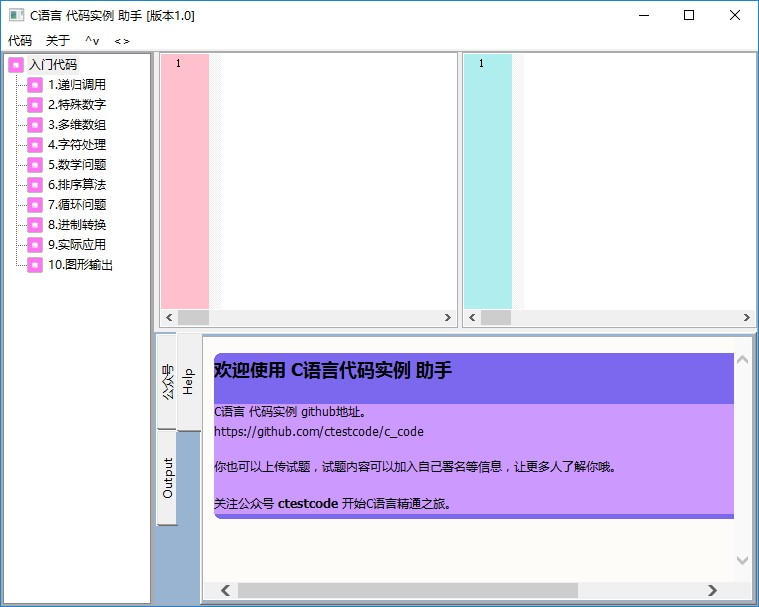Click the icon next to 3.多维数组
Screen dimensions: 759x607
(x=35, y=125)
